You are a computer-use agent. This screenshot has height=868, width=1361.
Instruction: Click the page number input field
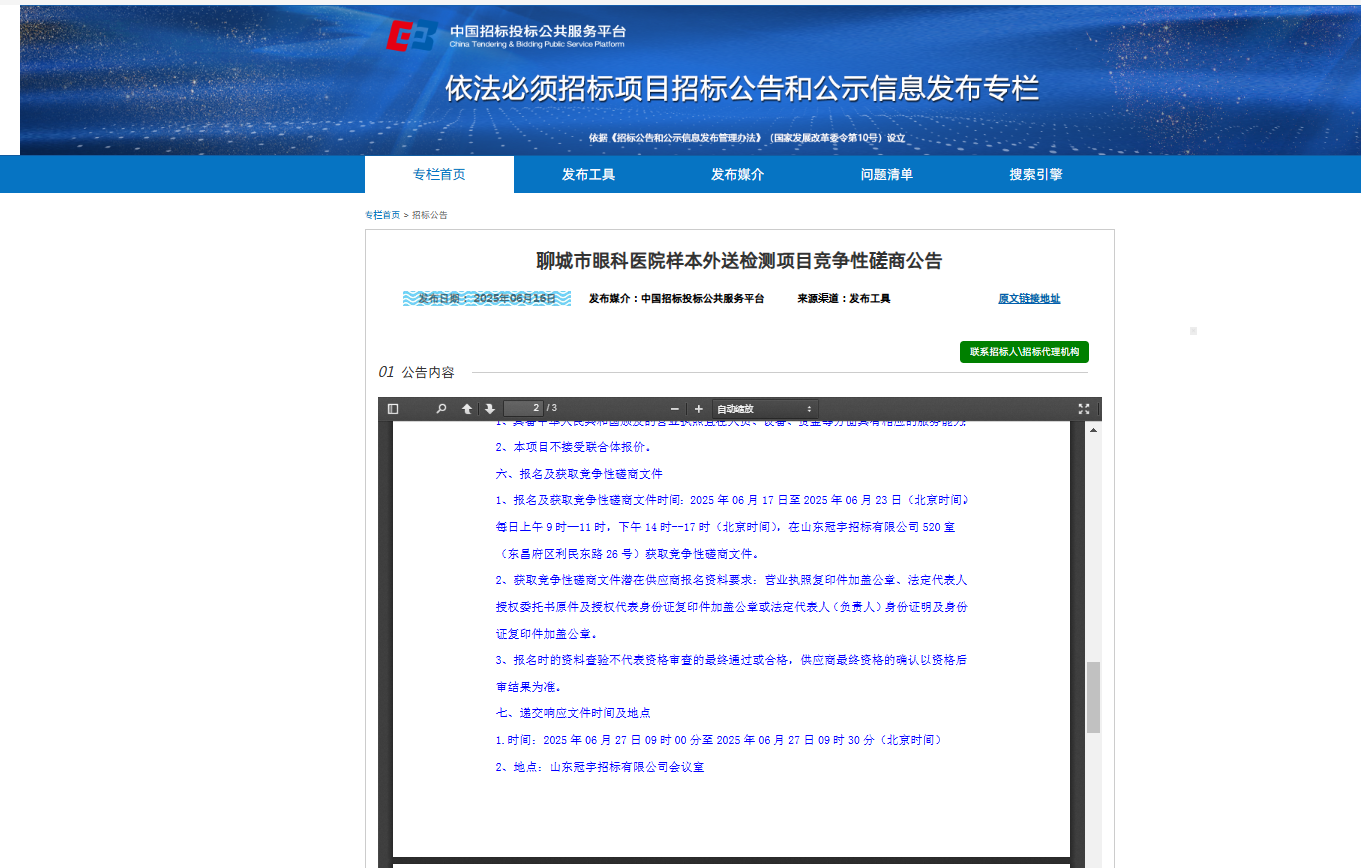coord(523,408)
